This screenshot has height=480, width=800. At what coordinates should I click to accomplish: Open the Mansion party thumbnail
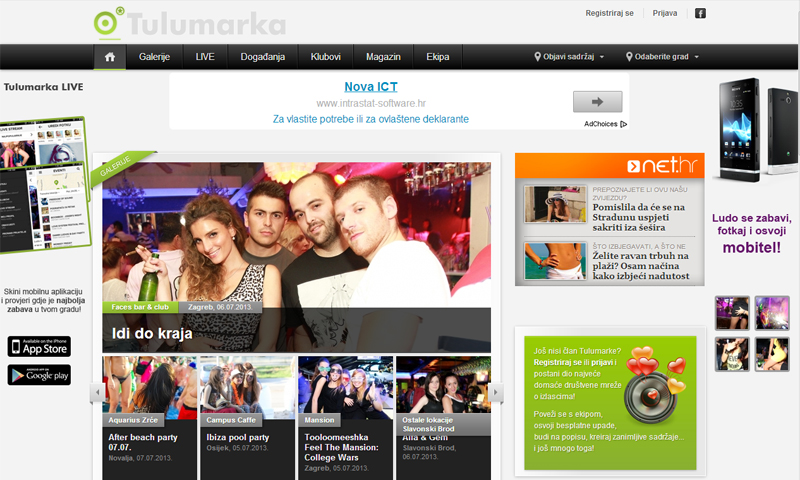click(x=345, y=385)
